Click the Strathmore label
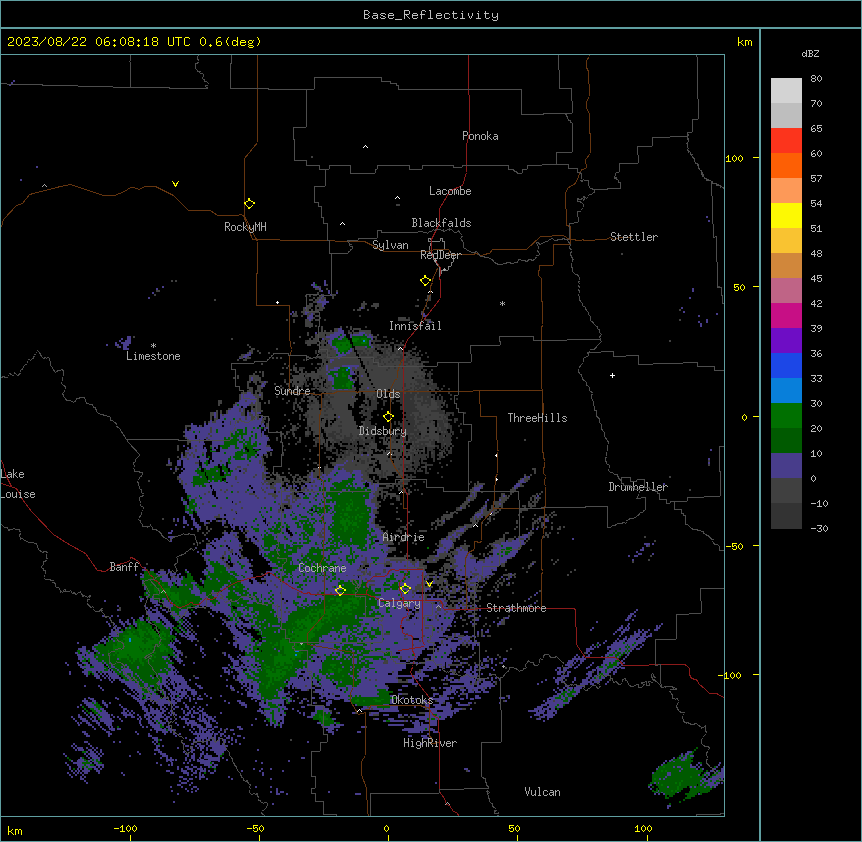The width and height of the screenshot is (862, 842). (516, 608)
